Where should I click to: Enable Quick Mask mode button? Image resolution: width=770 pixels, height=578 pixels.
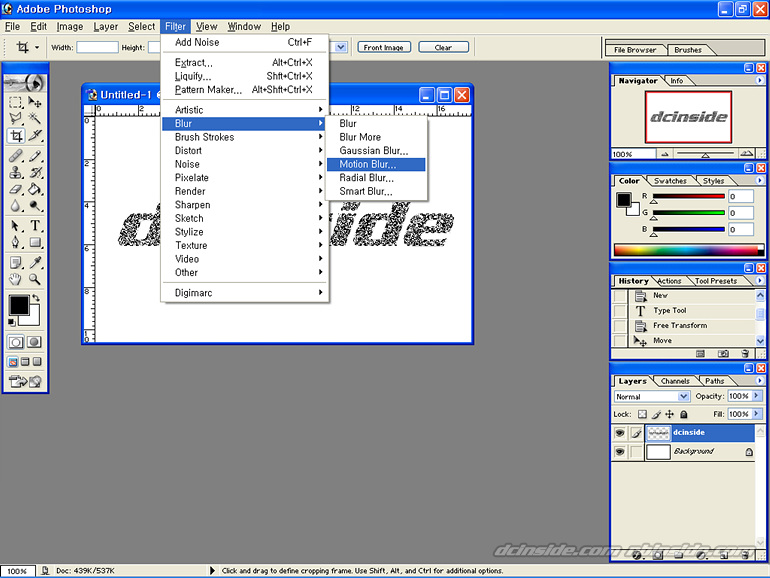point(34,342)
